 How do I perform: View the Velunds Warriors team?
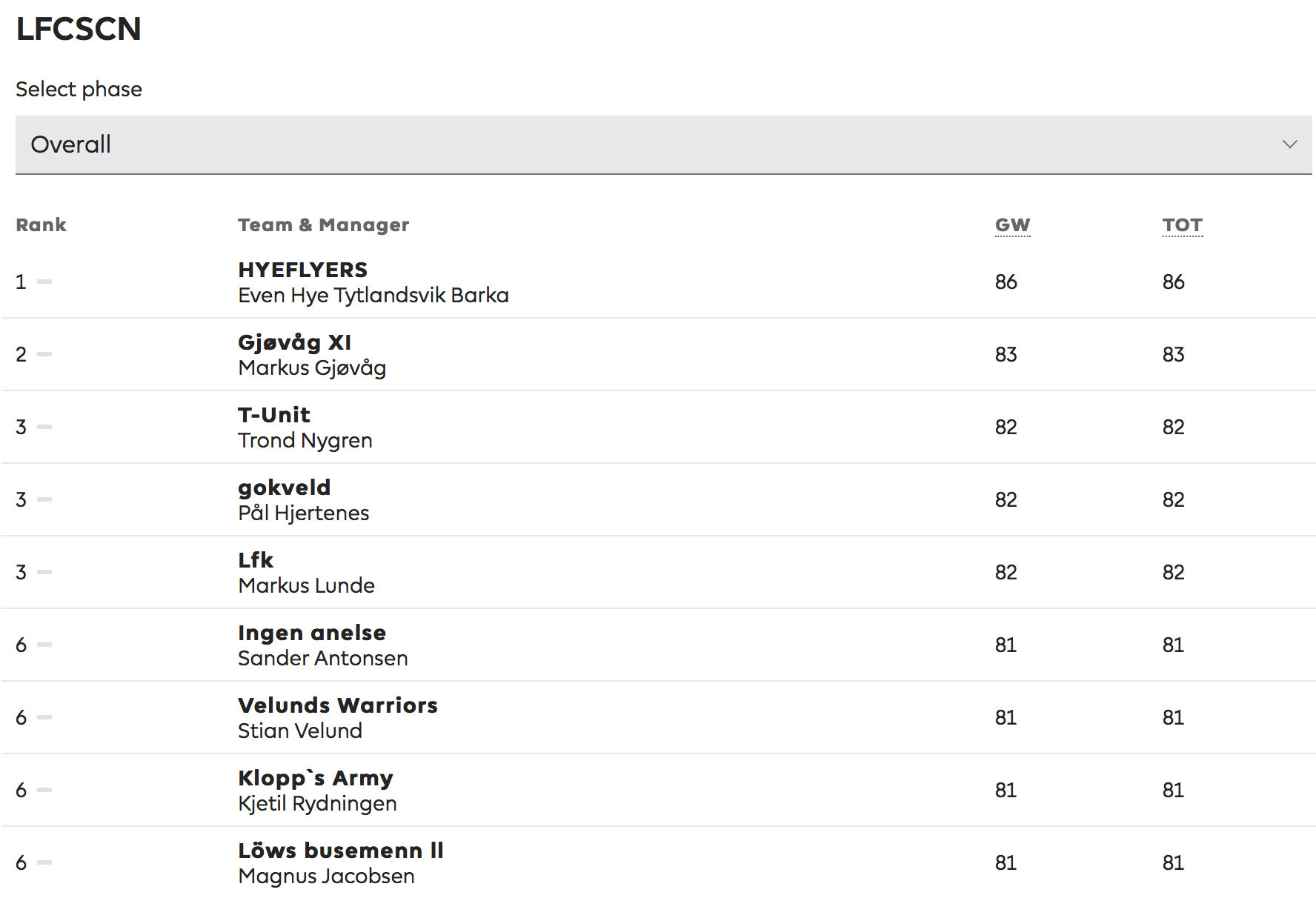[x=338, y=705]
